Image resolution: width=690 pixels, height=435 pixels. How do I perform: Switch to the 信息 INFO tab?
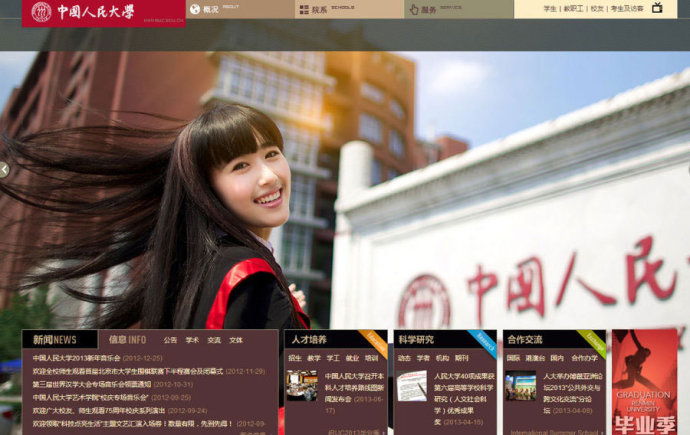point(127,340)
